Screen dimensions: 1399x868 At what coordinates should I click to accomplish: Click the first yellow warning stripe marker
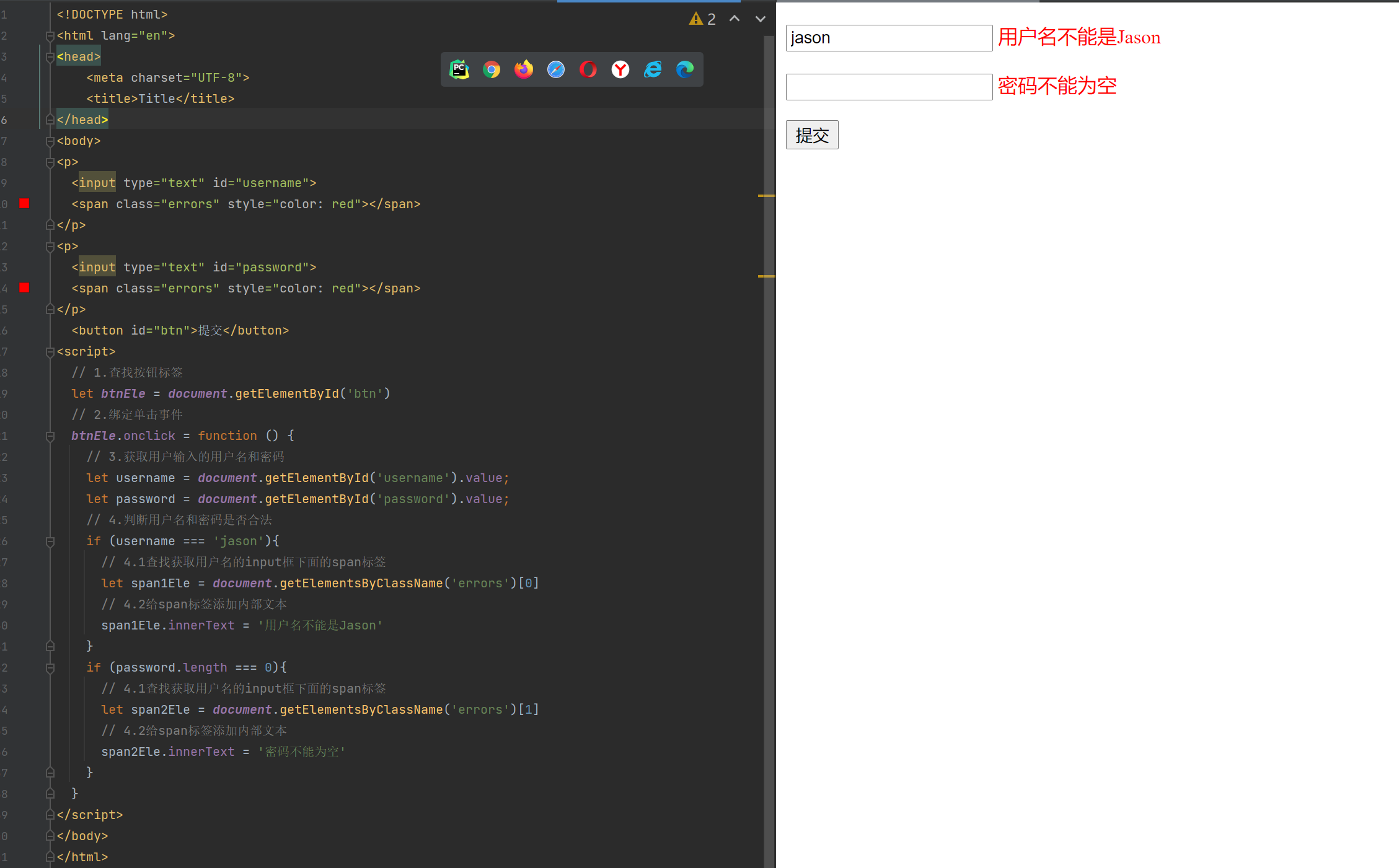pyautogui.click(x=767, y=196)
